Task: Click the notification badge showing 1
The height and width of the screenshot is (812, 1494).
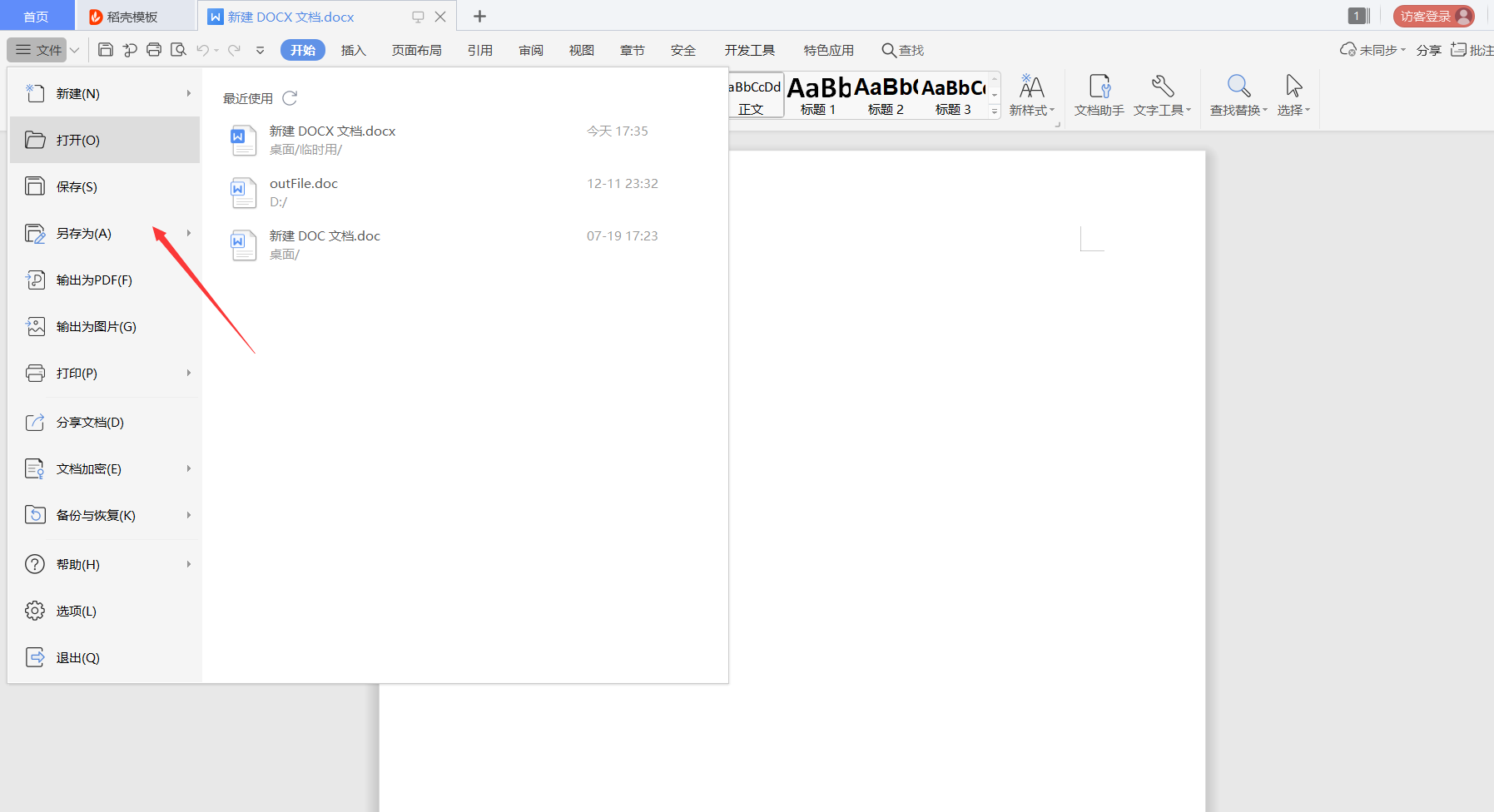Action: [x=1358, y=16]
